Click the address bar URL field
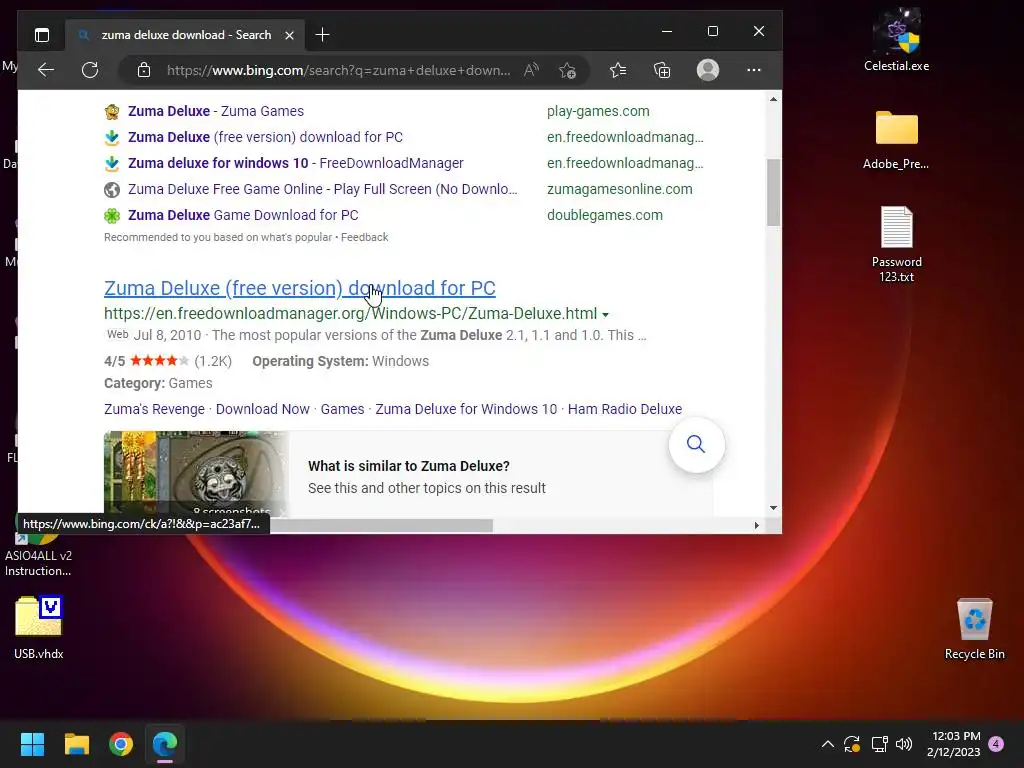Image resolution: width=1024 pixels, height=768 pixels. pyautogui.click(x=338, y=70)
